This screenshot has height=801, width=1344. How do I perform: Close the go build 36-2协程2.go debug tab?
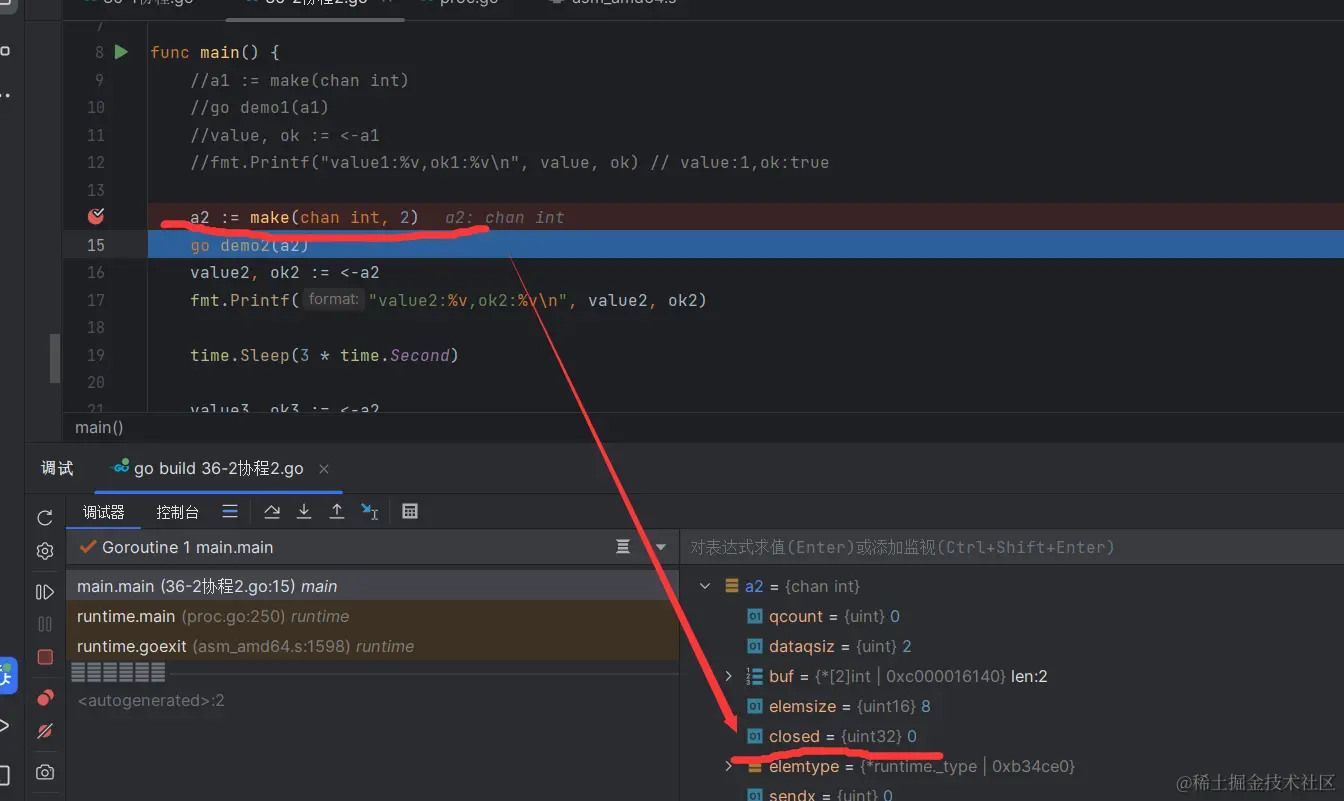pyautogui.click(x=324, y=469)
